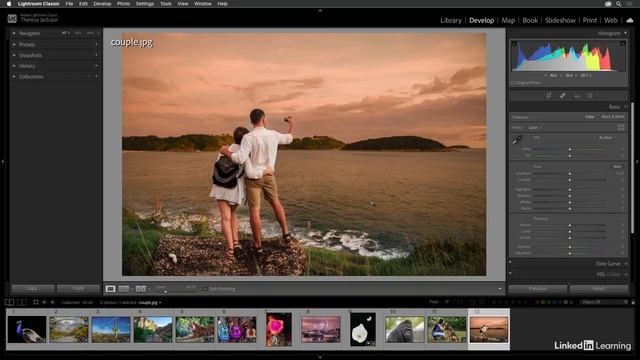
Task: Open the Apple menu
Action: [x=9, y=4]
